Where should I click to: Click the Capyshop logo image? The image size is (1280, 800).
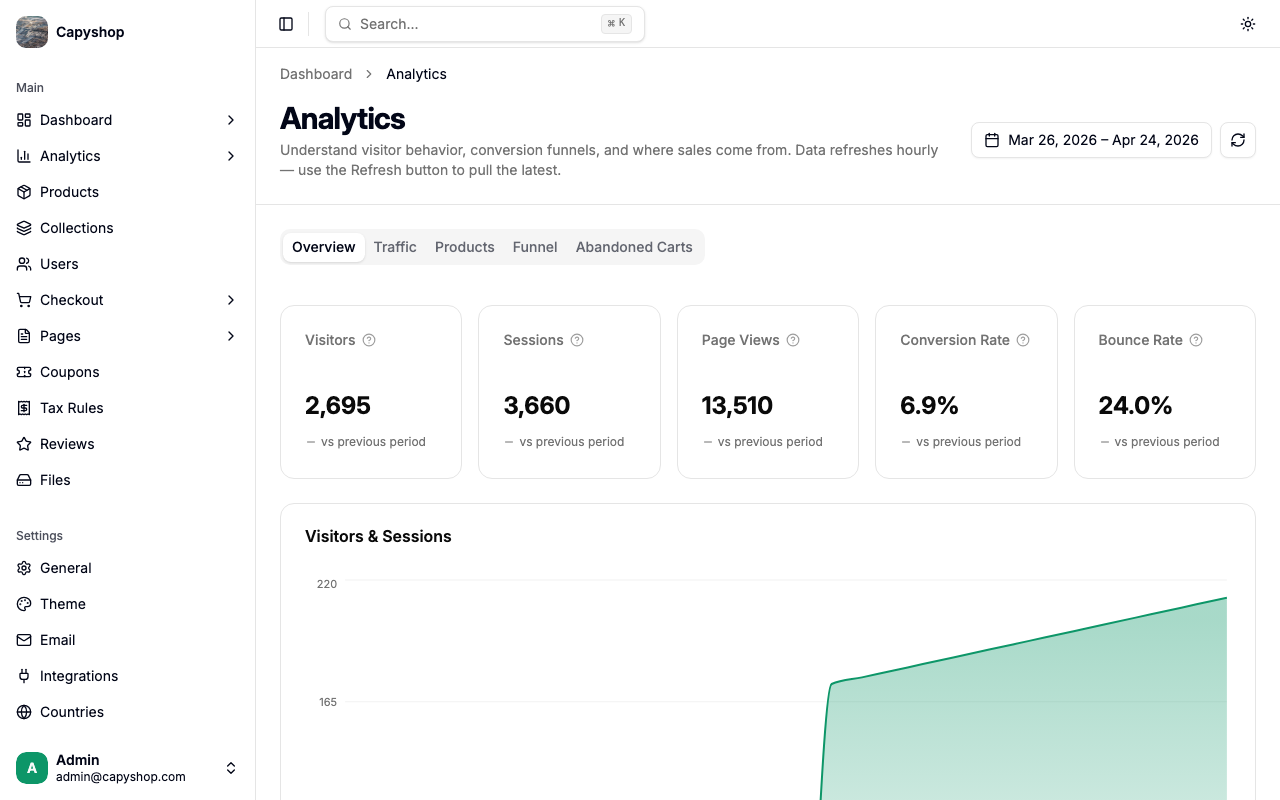coord(32,32)
